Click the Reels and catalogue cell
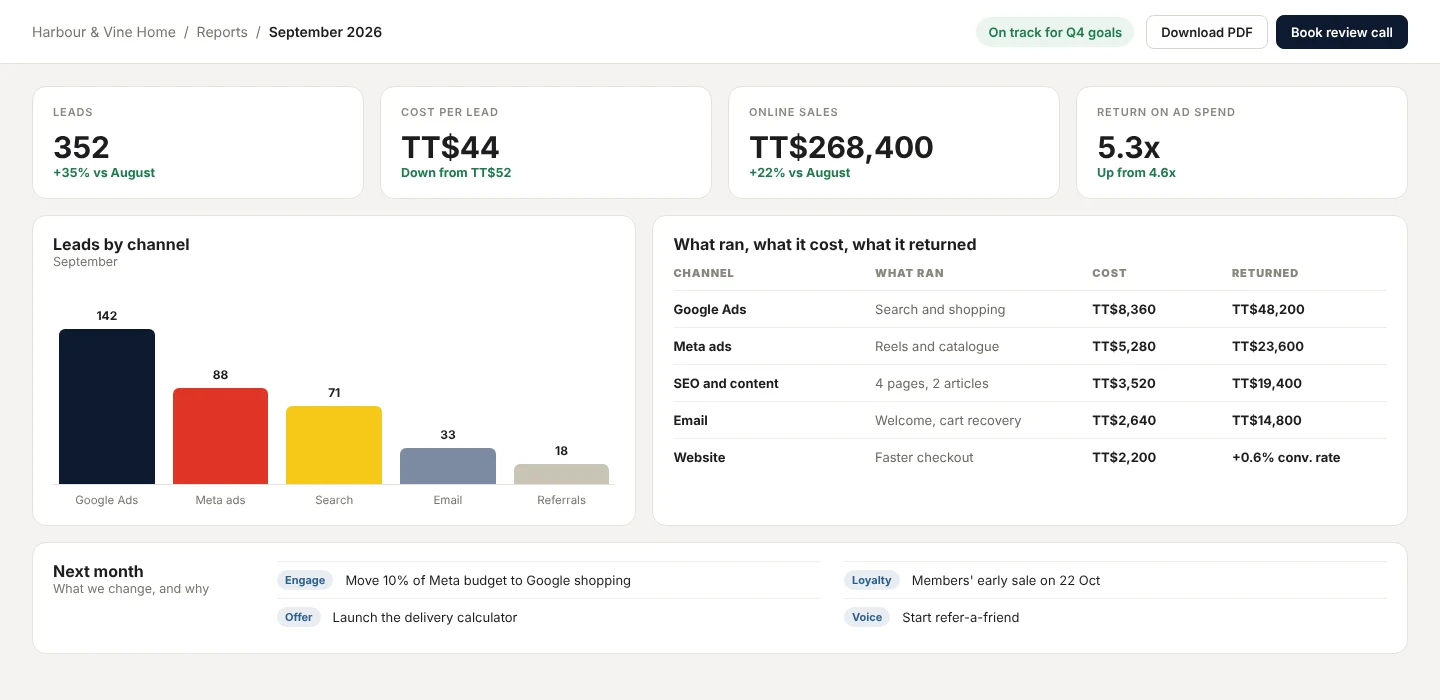The image size is (1440, 700). click(x=937, y=346)
